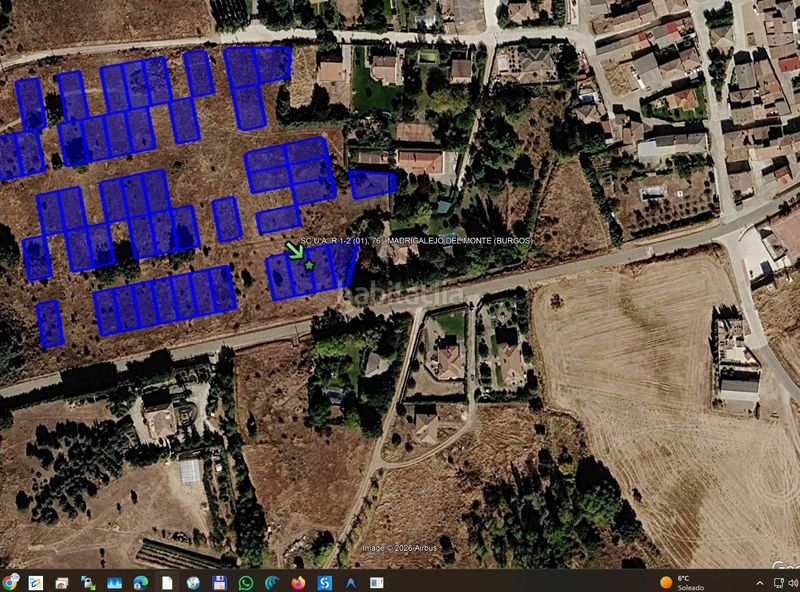Expand the hidden system tray icons chevron
The image size is (800, 592).
tap(760, 583)
